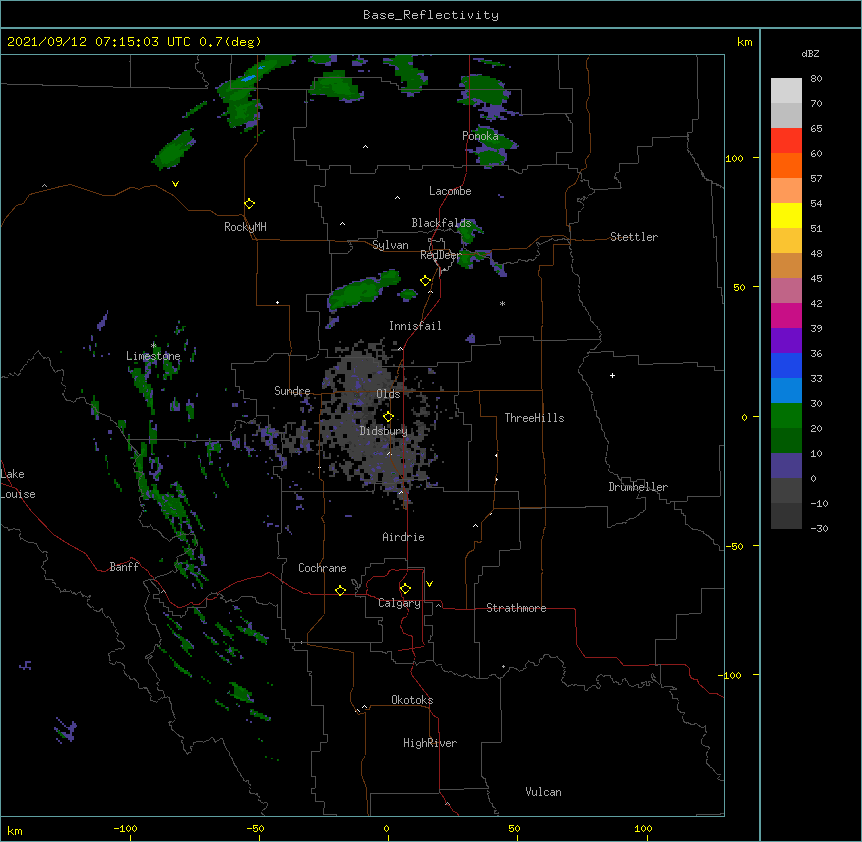This screenshot has height=842, width=862.
Task: Click the Banff label
Action: point(124,567)
